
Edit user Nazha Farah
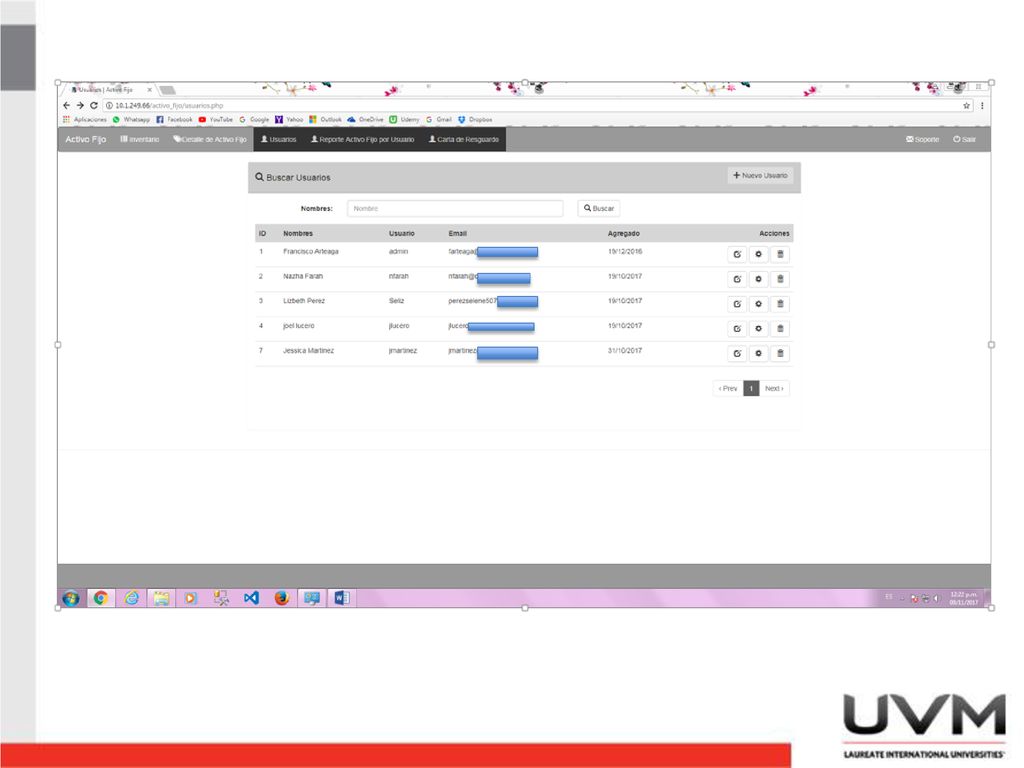coord(737,279)
